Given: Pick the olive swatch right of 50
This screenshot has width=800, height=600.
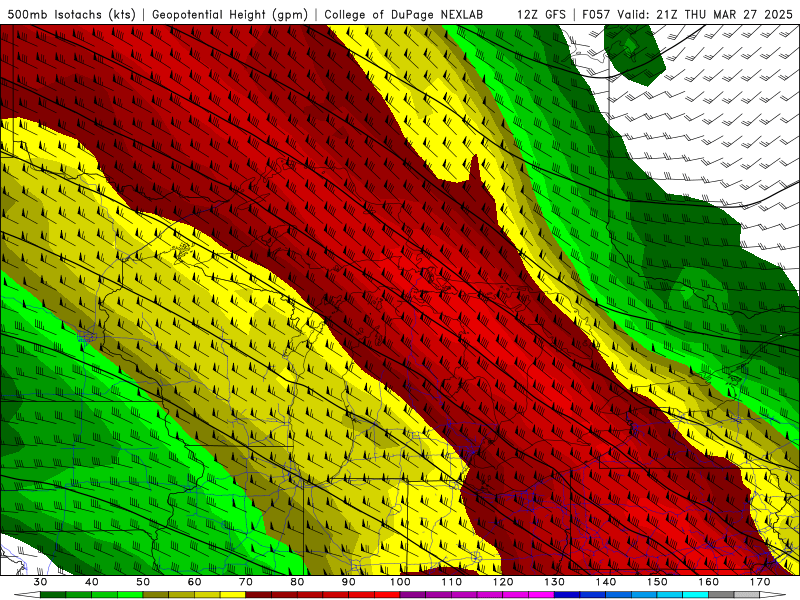Looking at the screenshot, I should click(156, 595).
